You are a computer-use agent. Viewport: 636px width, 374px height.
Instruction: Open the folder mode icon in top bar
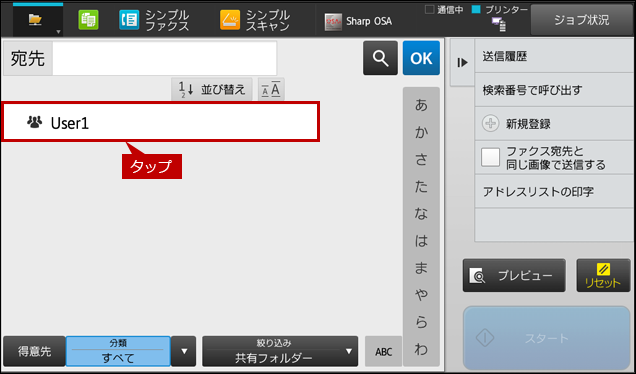click(x=35, y=19)
